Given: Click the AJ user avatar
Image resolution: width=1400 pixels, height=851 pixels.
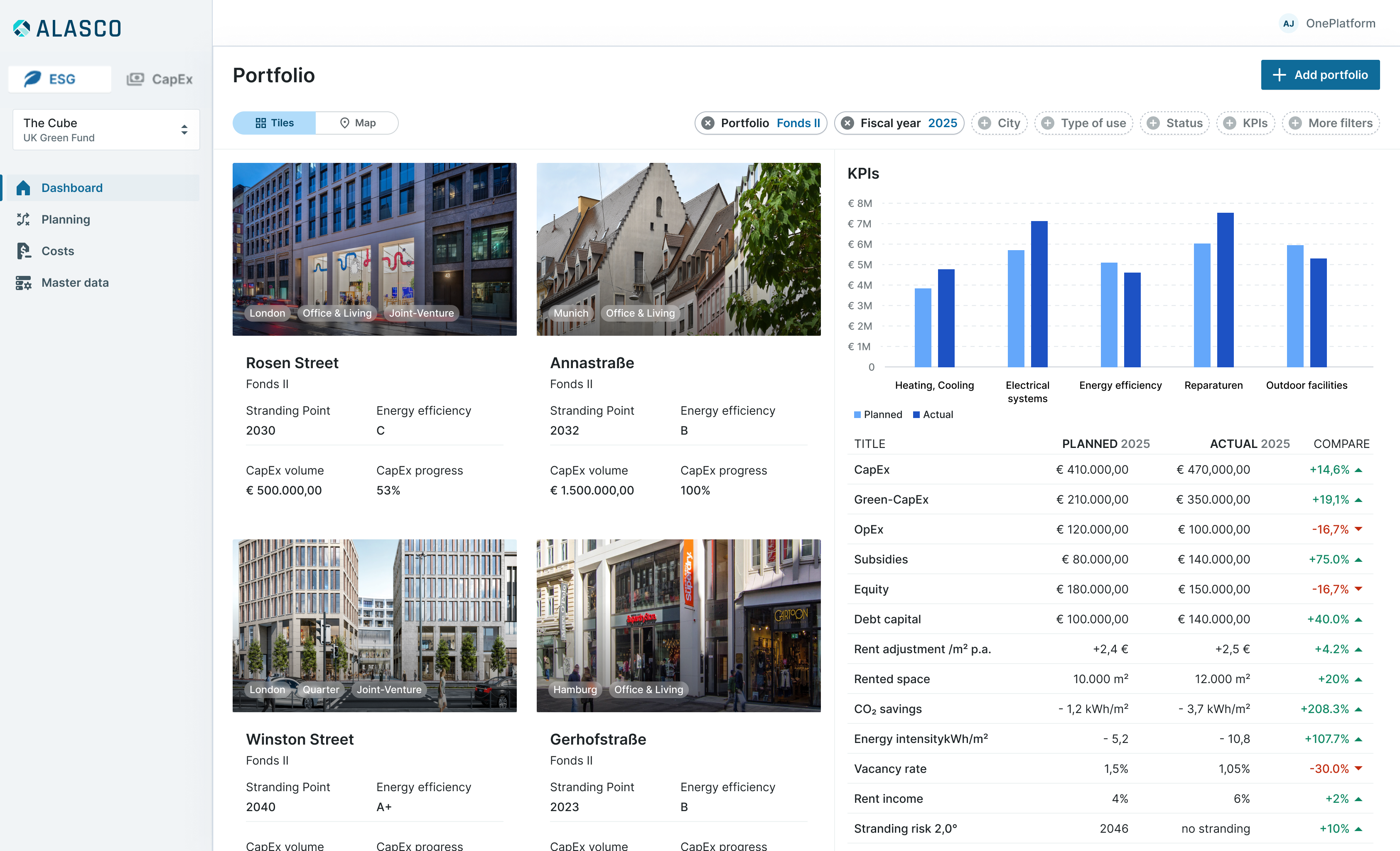Looking at the screenshot, I should pyautogui.click(x=1288, y=23).
